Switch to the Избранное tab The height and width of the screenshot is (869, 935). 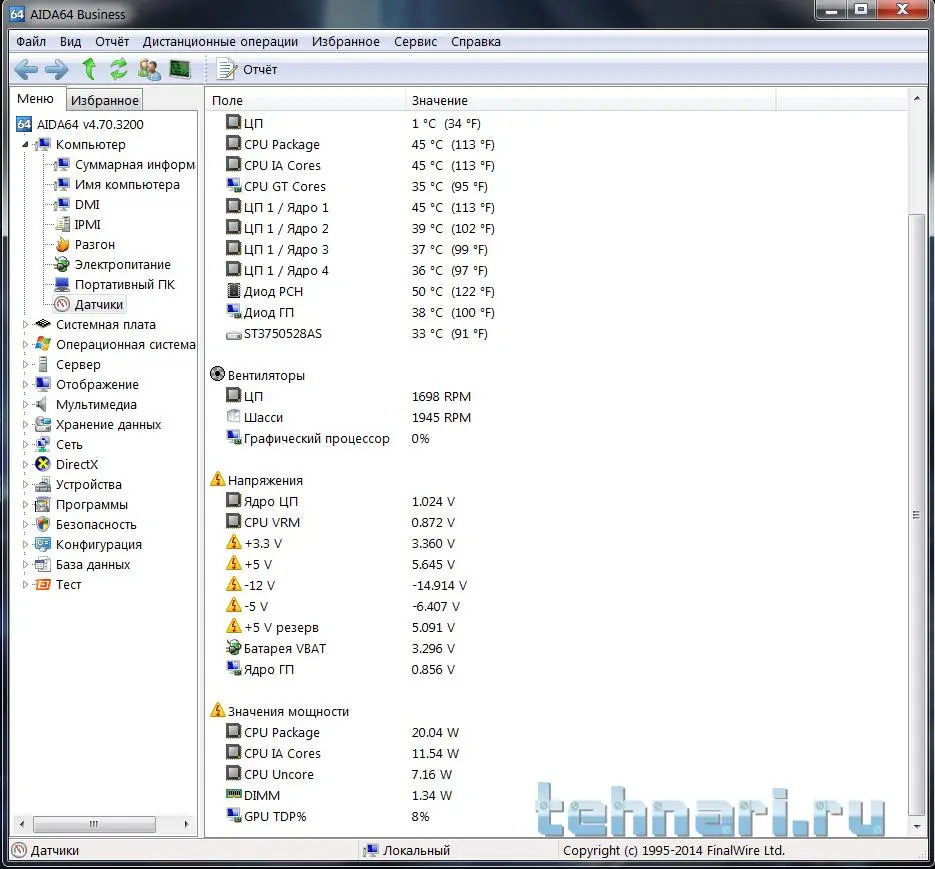click(x=104, y=100)
